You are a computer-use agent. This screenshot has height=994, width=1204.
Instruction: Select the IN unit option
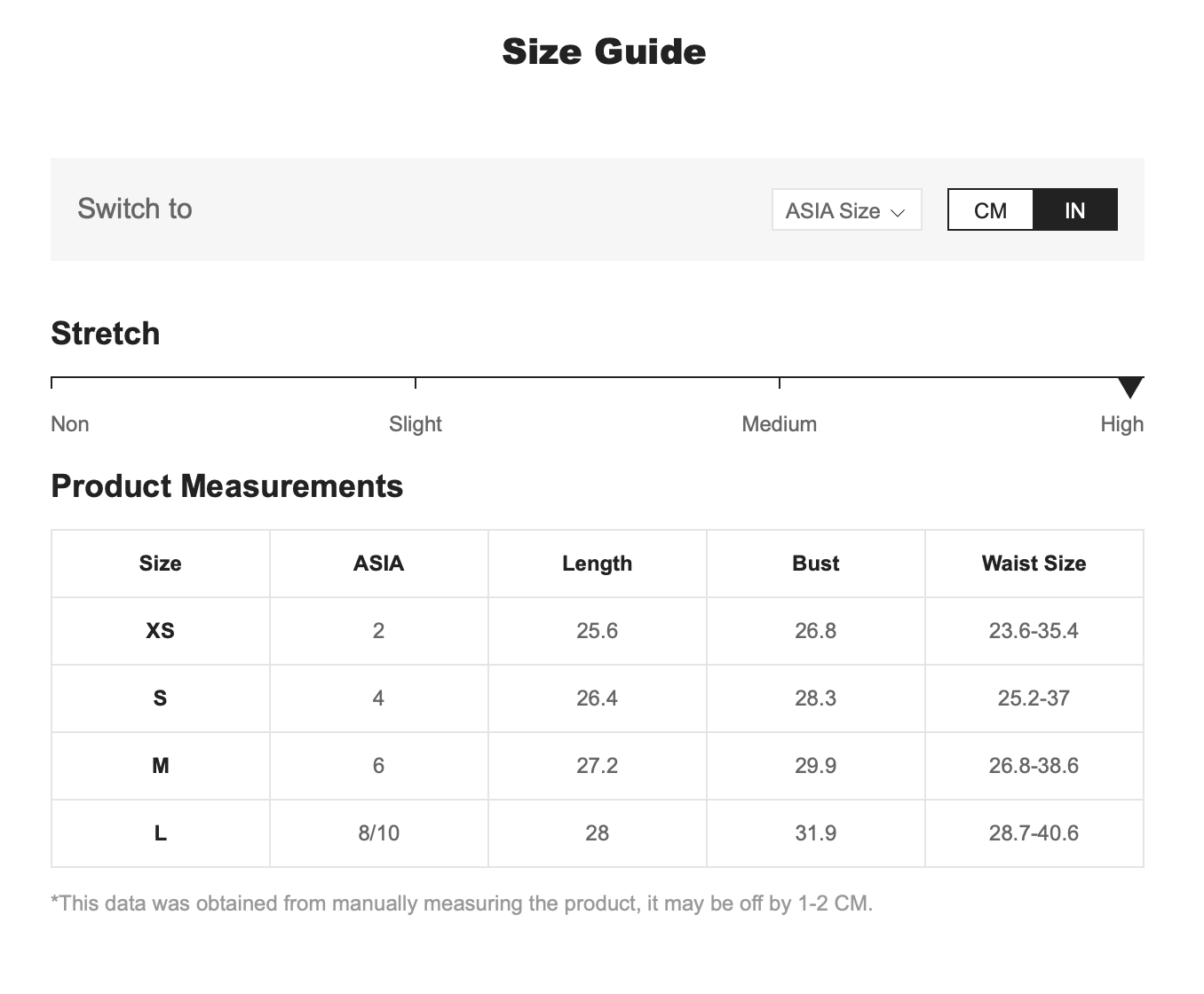[x=1074, y=210]
